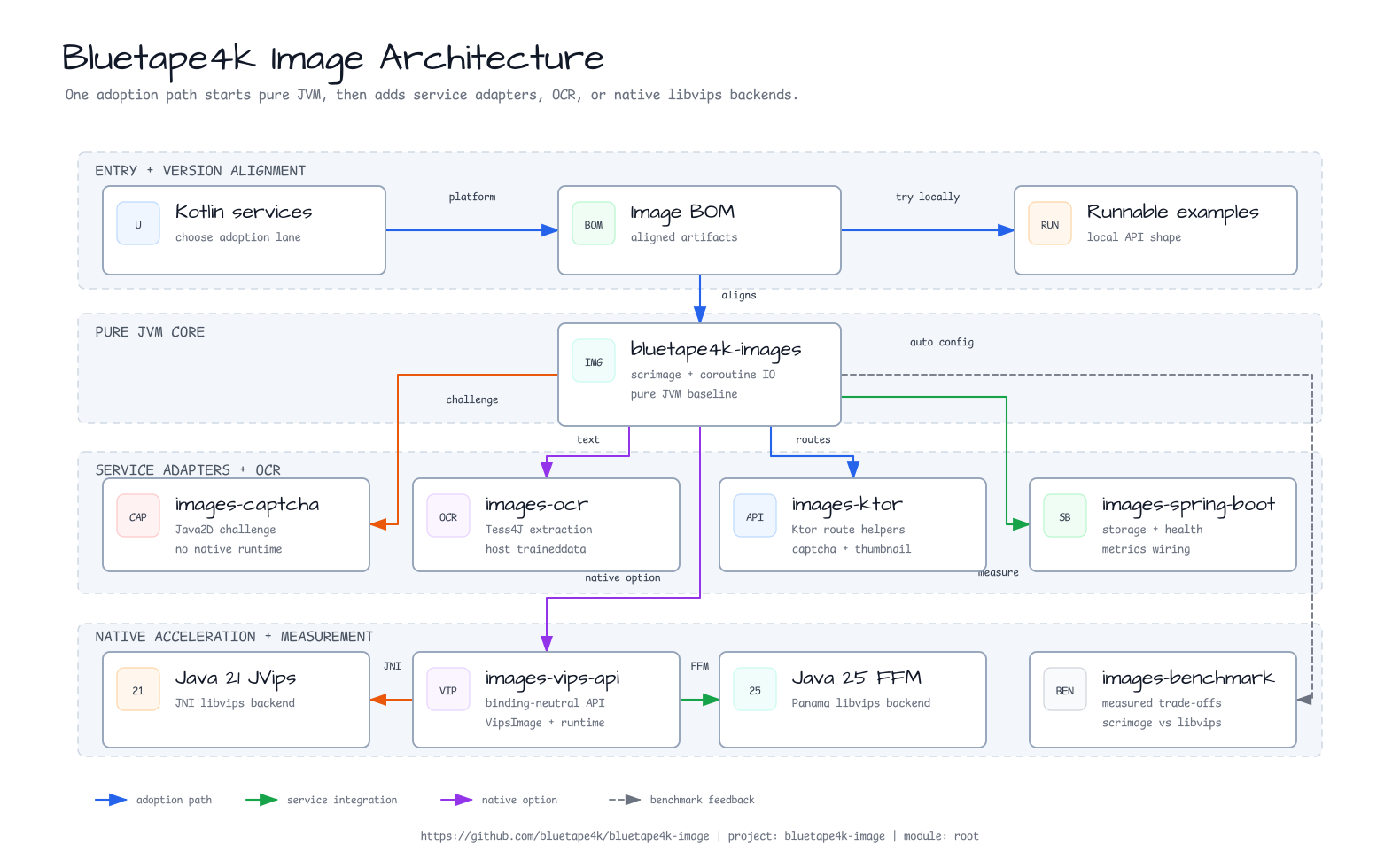The image size is (1400, 868).
Task: Click the RUN badge on Runnable examples
Action: coord(1050,223)
